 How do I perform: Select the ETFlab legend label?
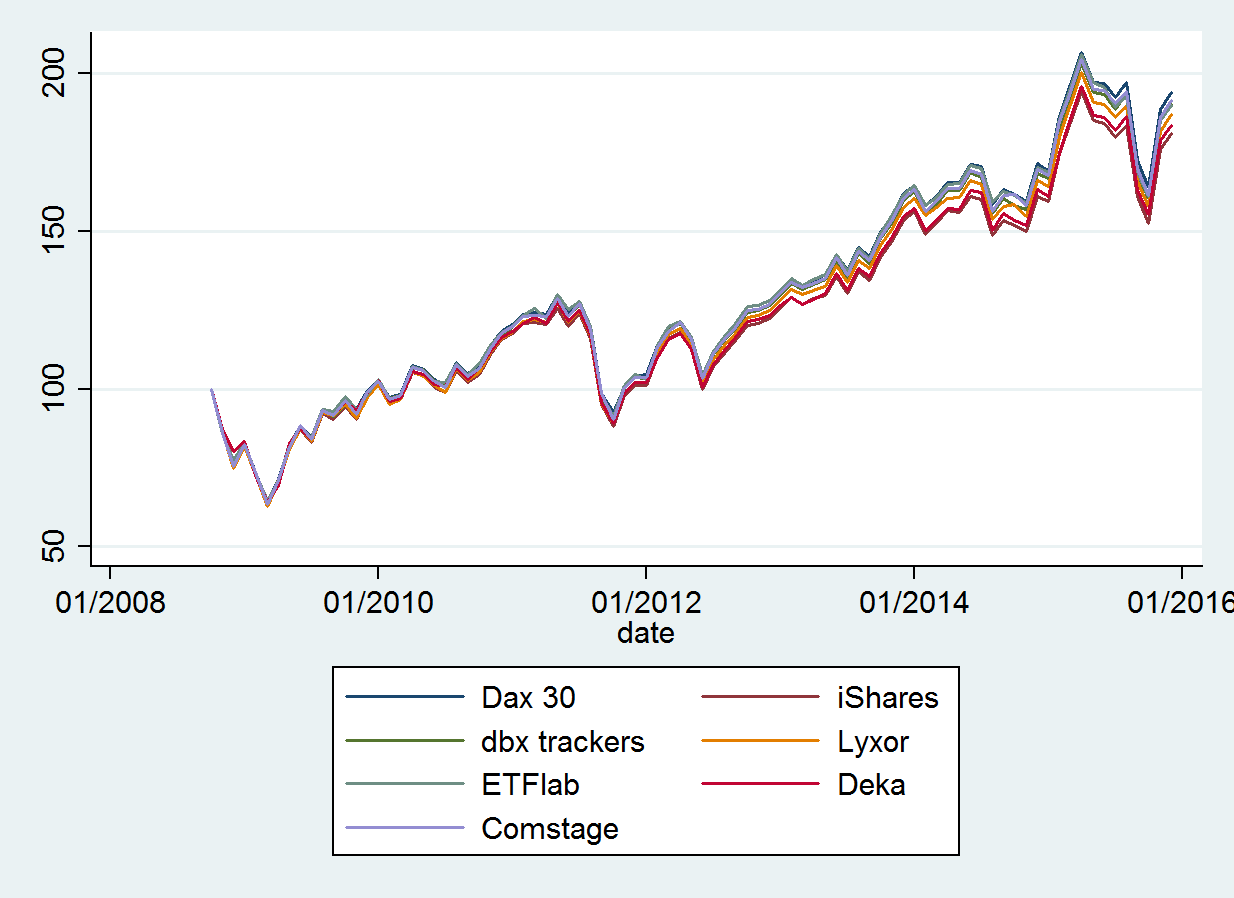(x=530, y=785)
